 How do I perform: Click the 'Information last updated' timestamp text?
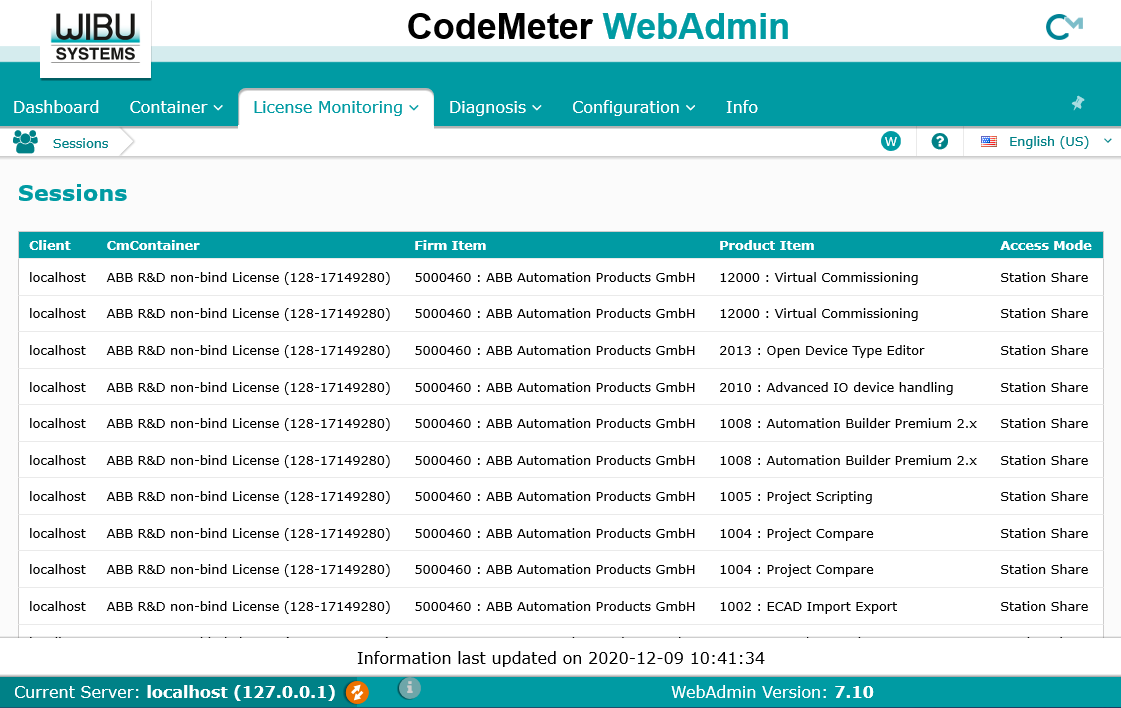point(560,658)
